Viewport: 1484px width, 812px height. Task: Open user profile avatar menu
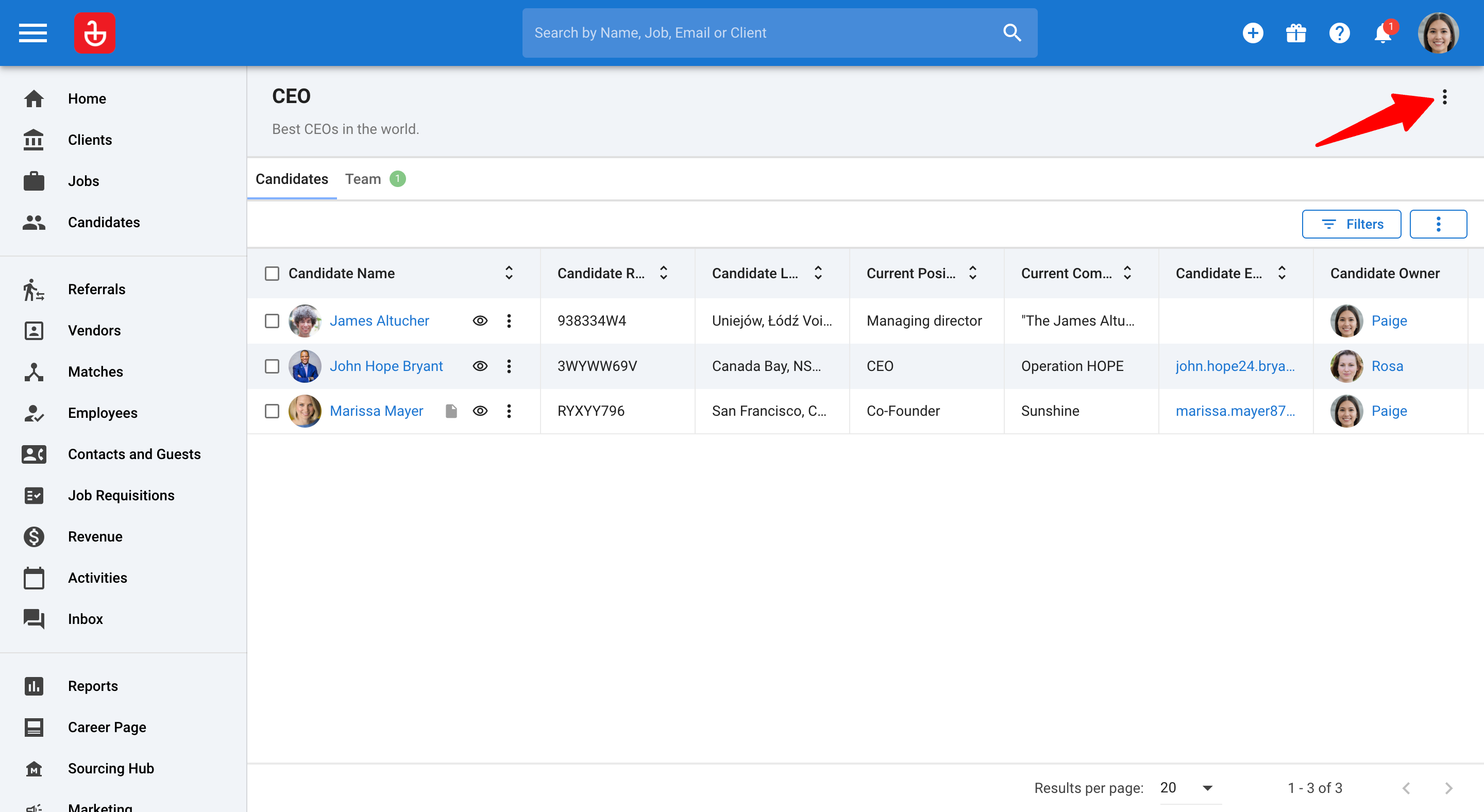pos(1439,33)
